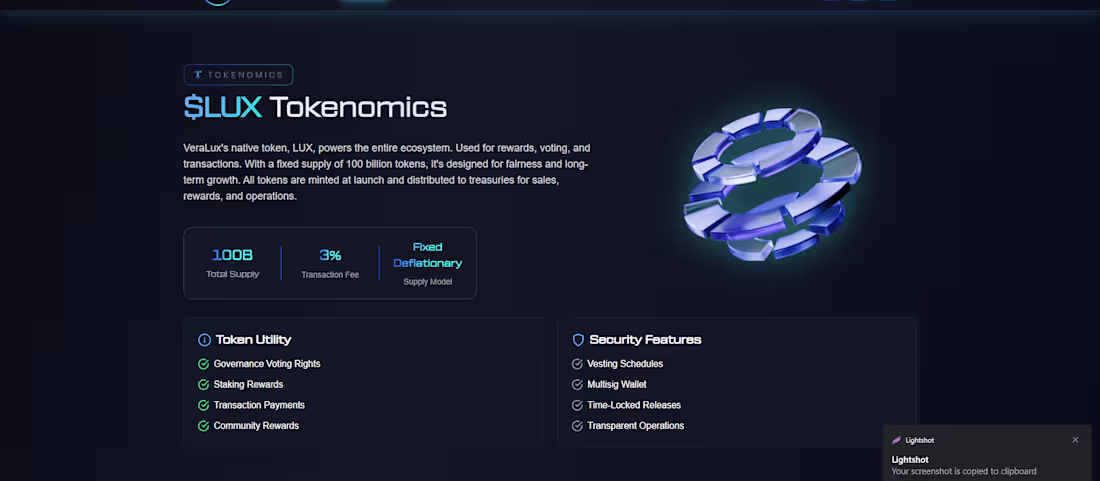Dismiss the Lightshot notification
The height and width of the screenshot is (481, 1100).
(x=1075, y=440)
